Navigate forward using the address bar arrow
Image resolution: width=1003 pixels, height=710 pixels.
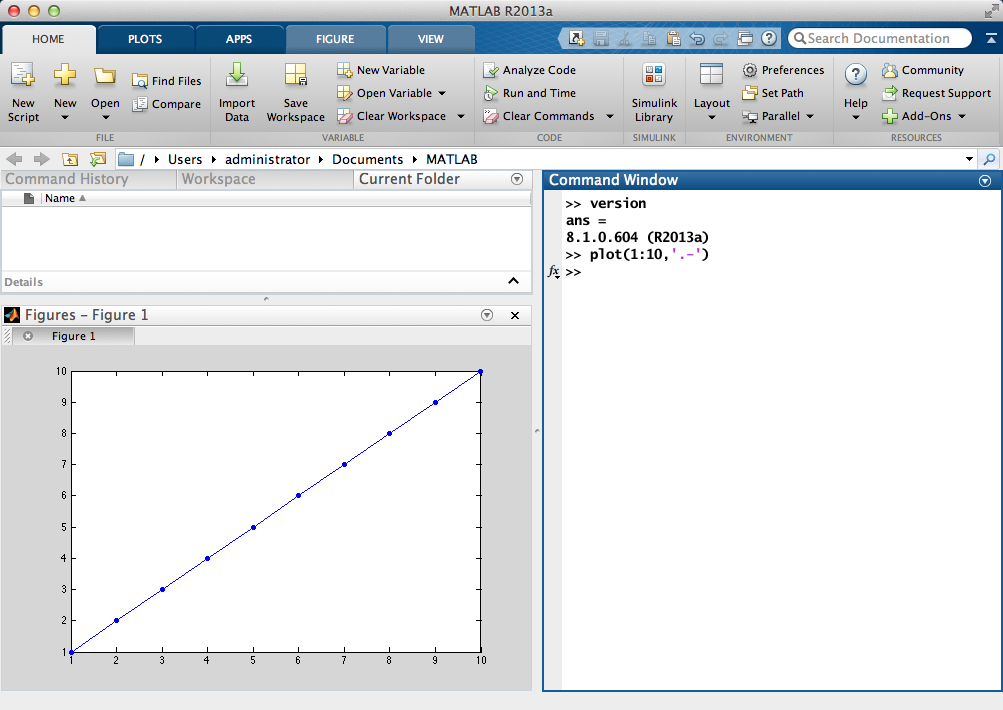point(42,159)
